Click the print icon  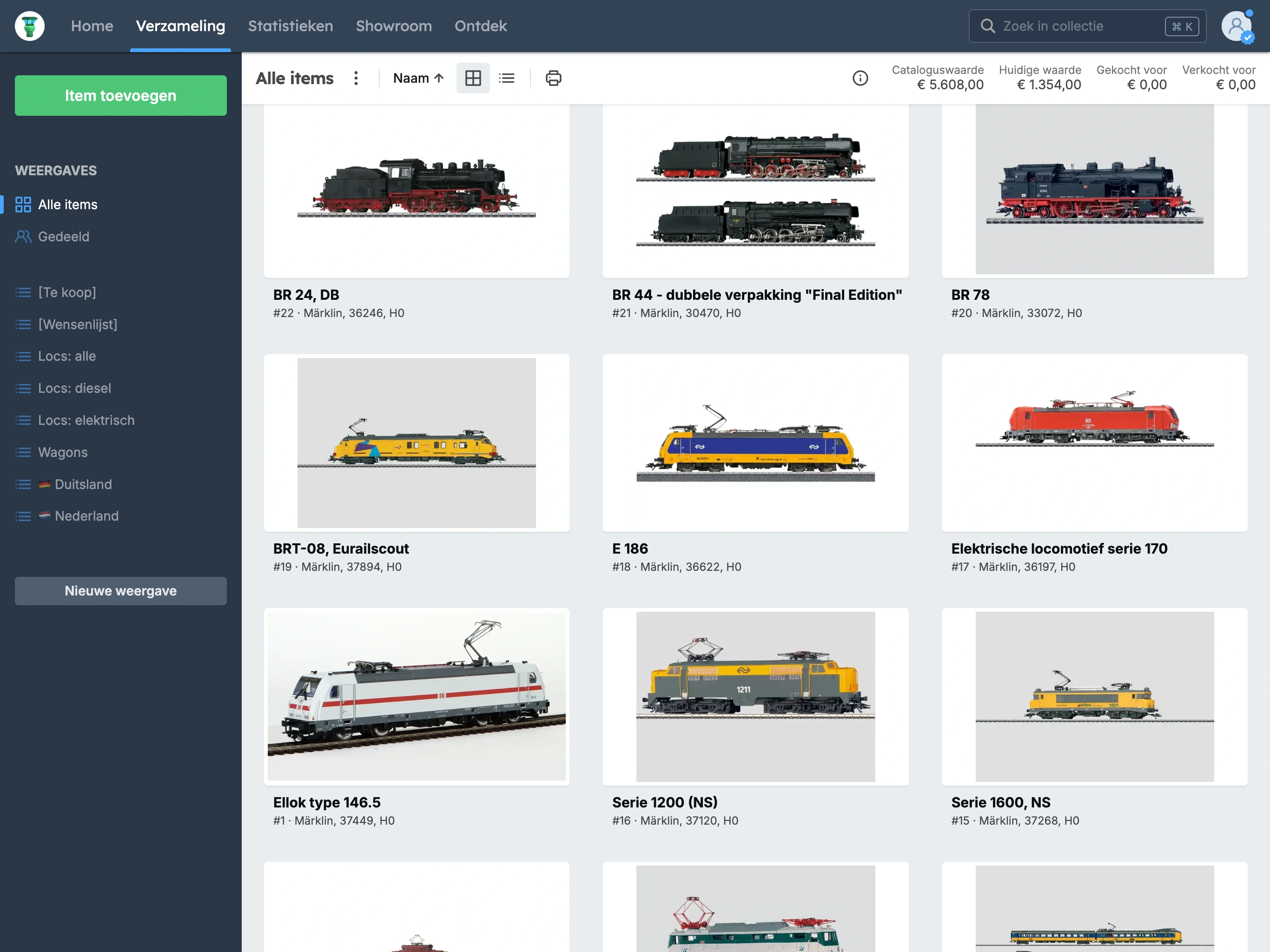click(x=553, y=78)
